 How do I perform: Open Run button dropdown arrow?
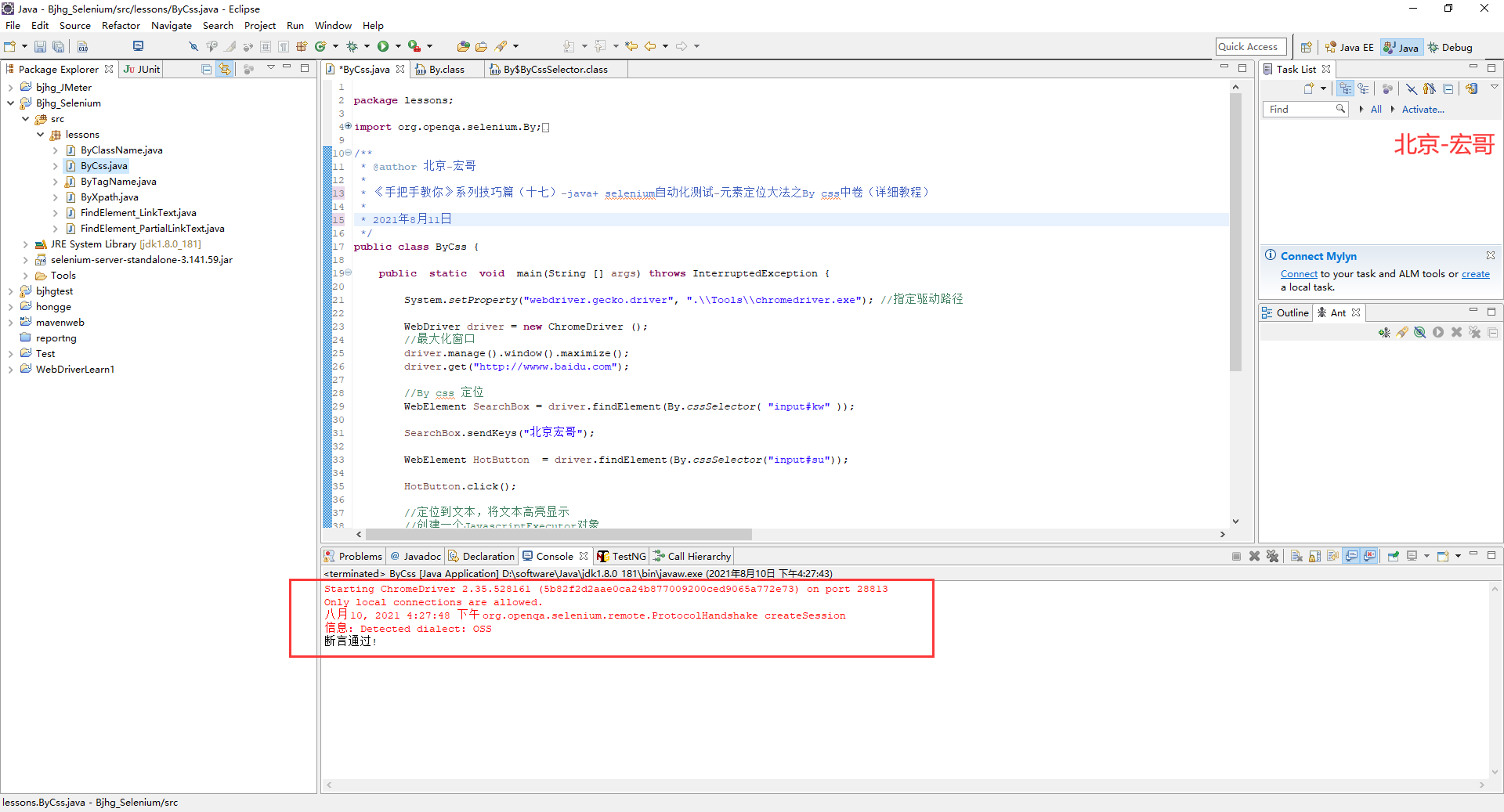tap(397, 47)
